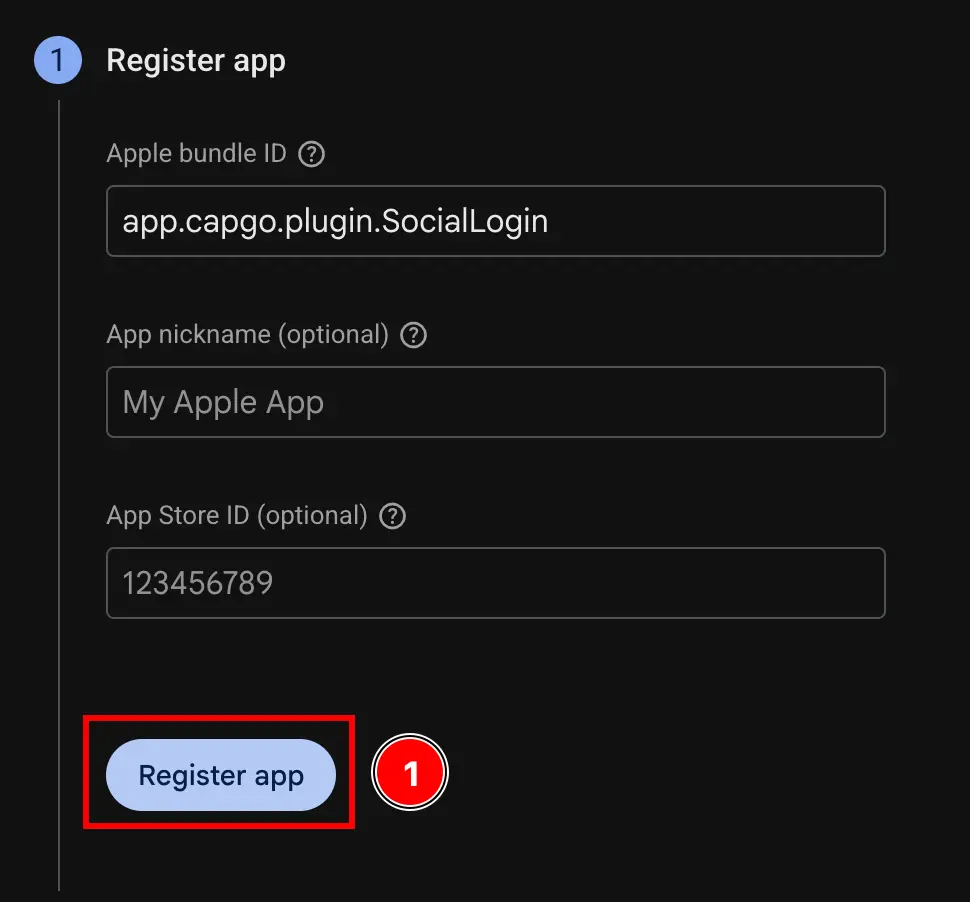
Task: Click the Apple bundle ID input field
Action: [x=495, y=221]
